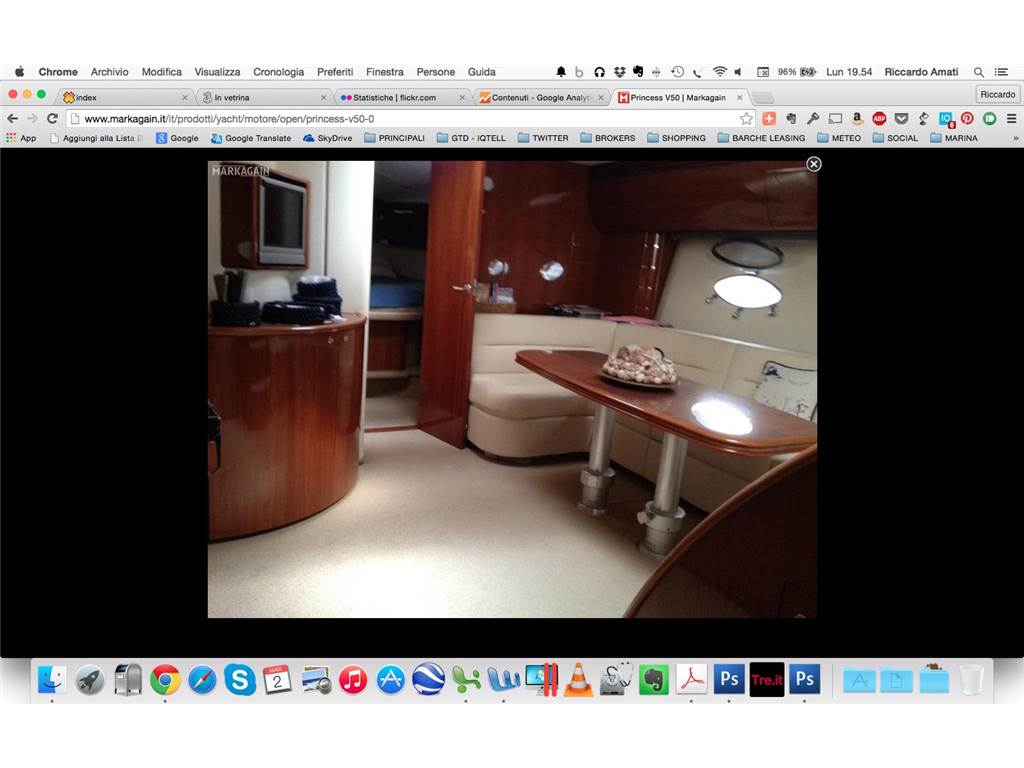Viewport: 1024px width, 768px height.
Task: Close the photo lightbox overlay
Action: 814,164
